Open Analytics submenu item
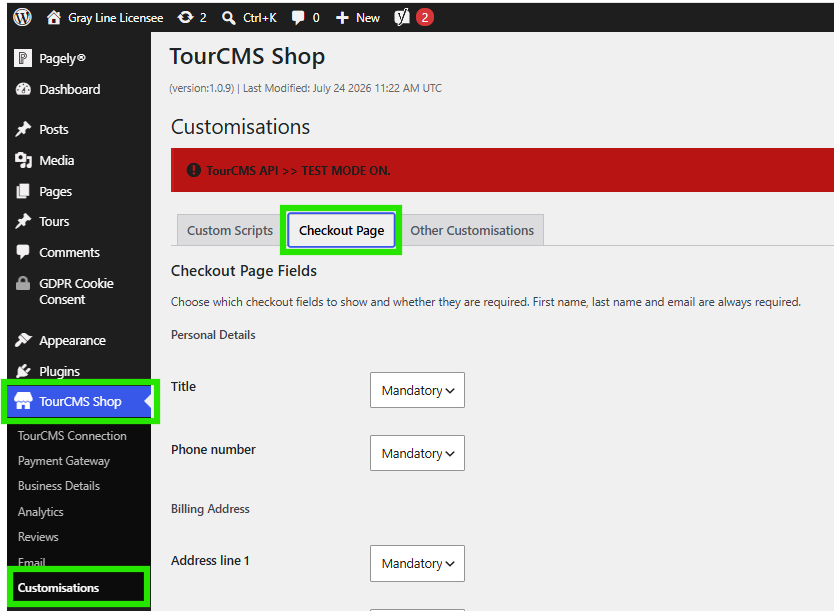This screenshot has width=834, height=611. (40, 512)
